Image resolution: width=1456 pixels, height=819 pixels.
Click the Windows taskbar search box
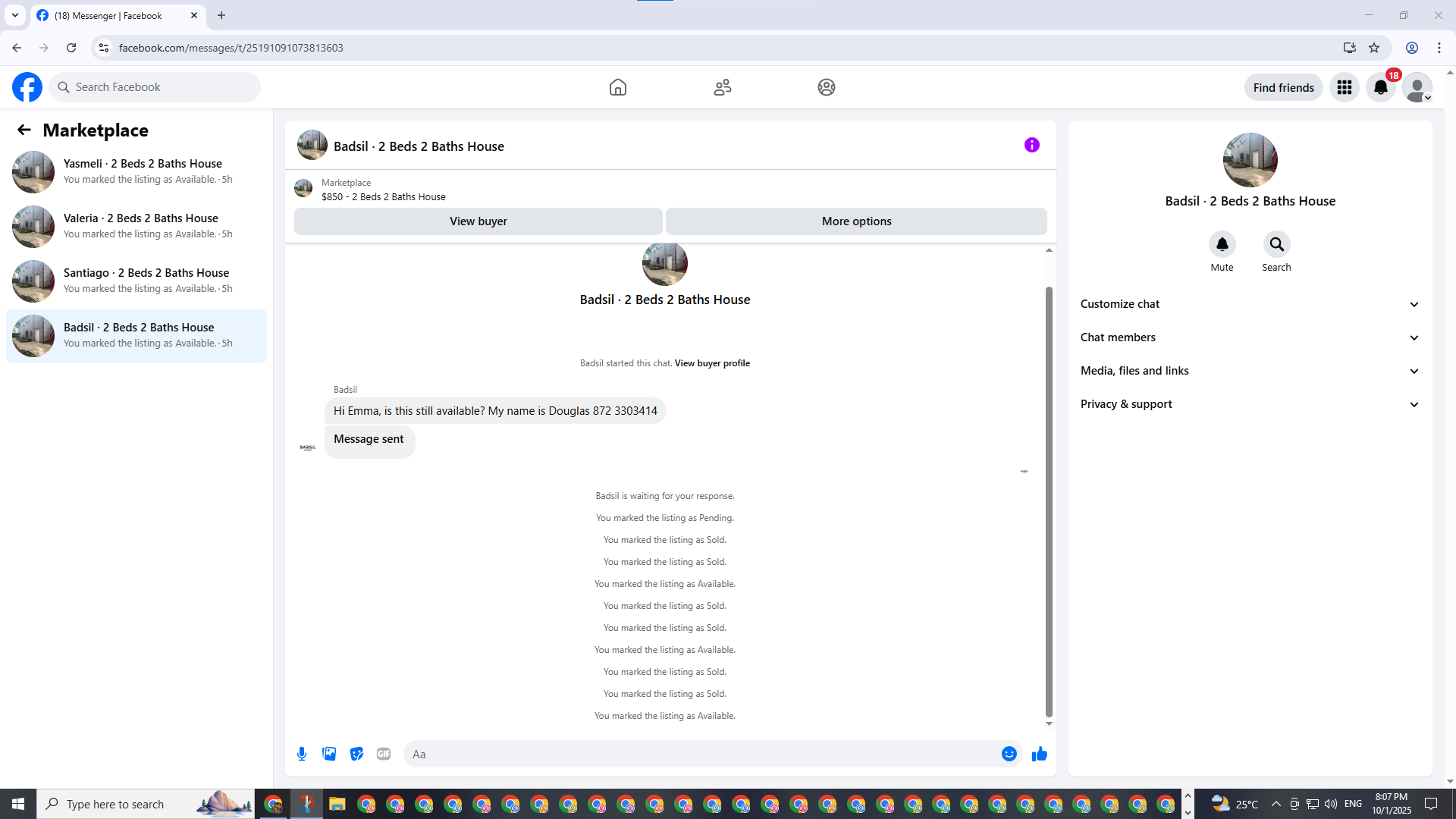tap(146, 804)
